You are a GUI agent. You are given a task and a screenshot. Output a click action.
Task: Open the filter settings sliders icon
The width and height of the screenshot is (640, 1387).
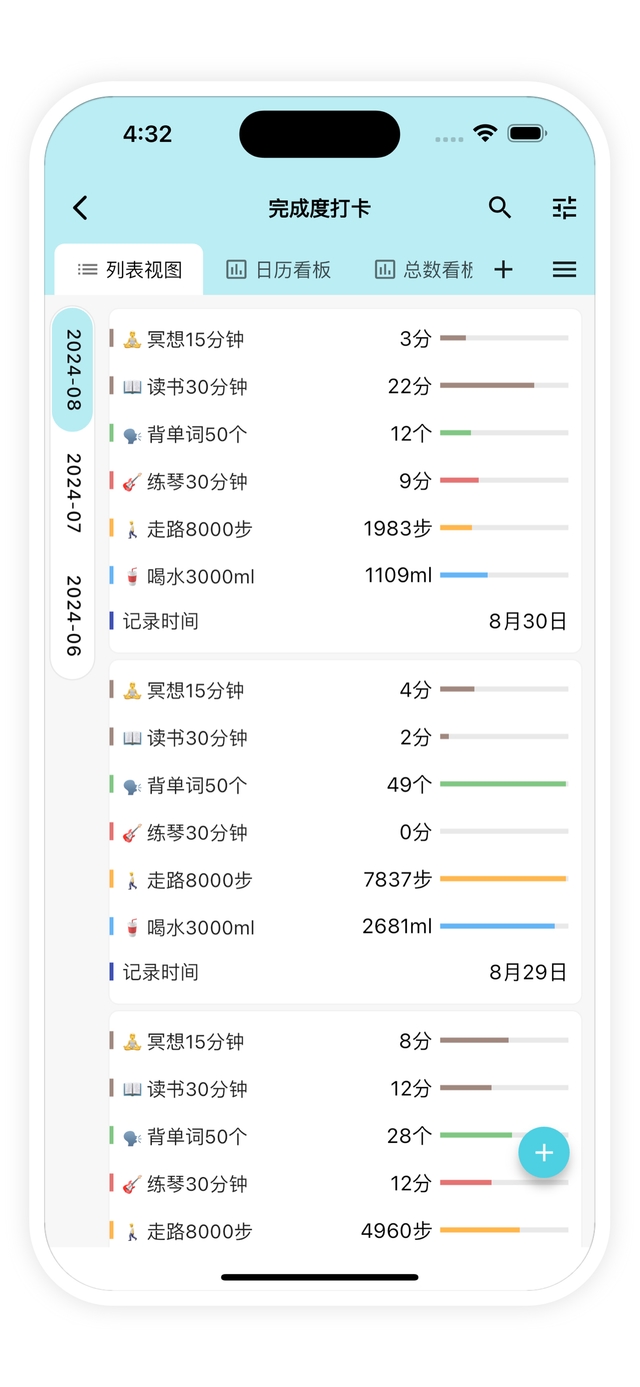(565, 208)
